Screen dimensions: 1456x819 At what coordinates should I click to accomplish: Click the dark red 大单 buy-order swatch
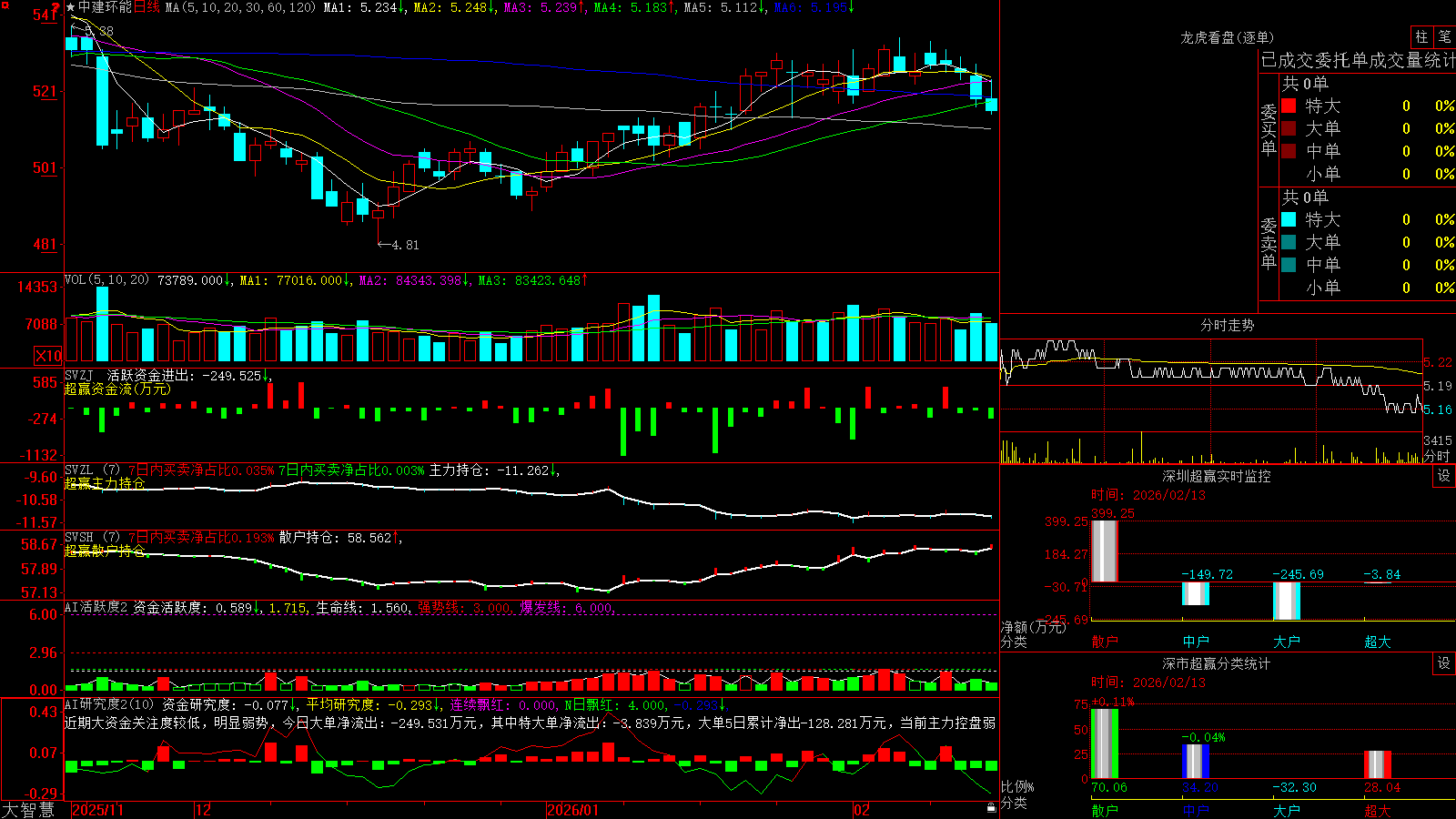1289,128
